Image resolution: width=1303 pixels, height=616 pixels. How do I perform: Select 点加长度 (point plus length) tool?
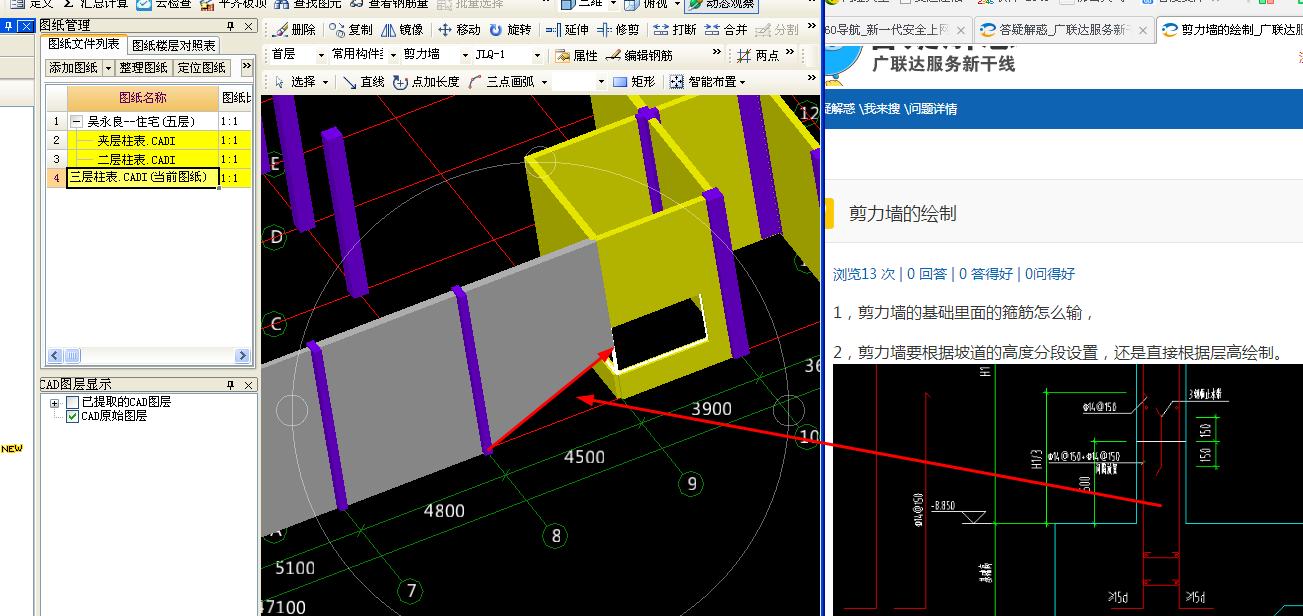[x=426, y=82]
